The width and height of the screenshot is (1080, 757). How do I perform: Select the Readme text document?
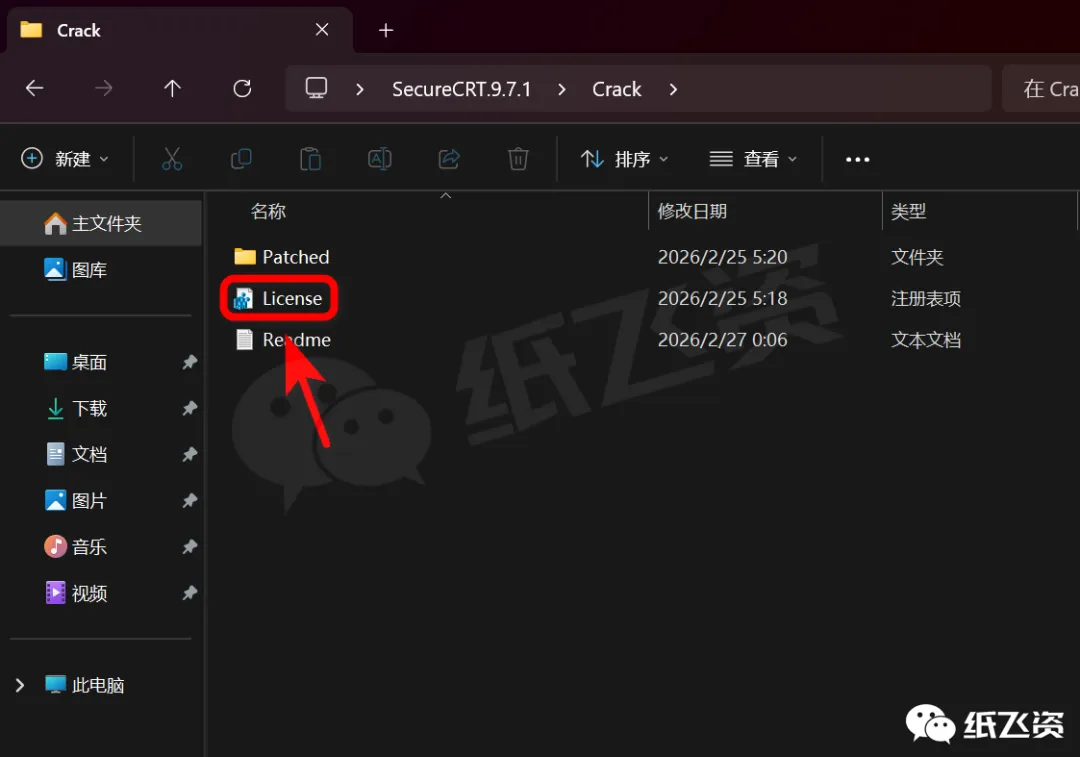[296, 340]
